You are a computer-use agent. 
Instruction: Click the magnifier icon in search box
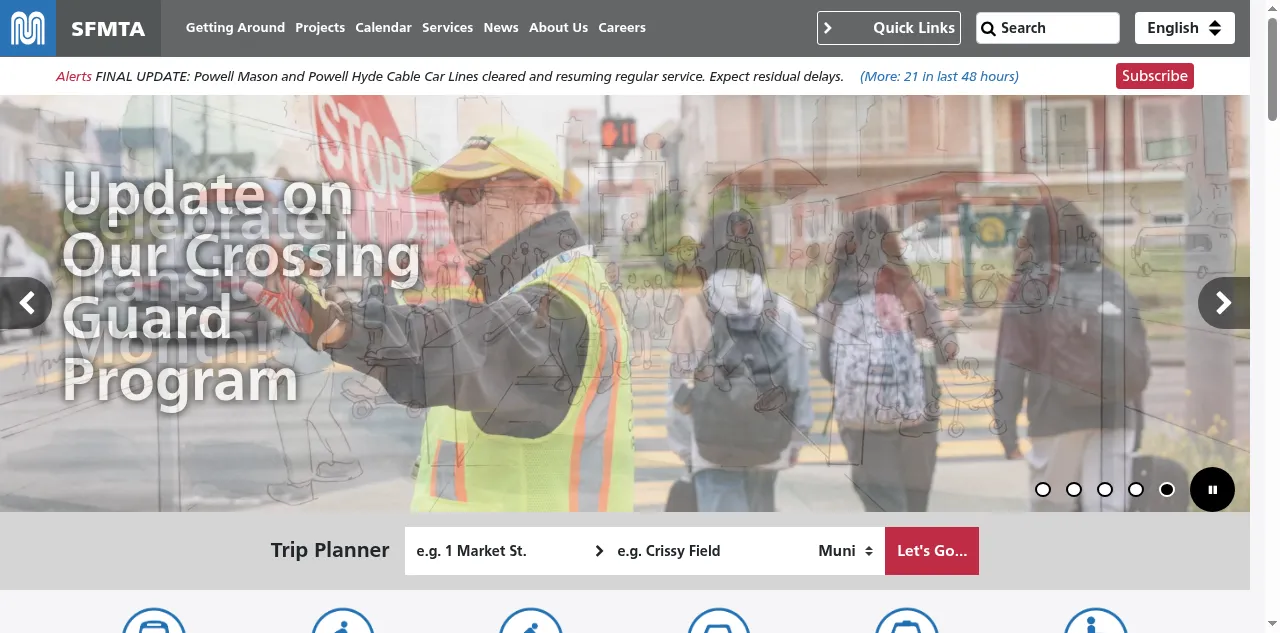(988, 28)
